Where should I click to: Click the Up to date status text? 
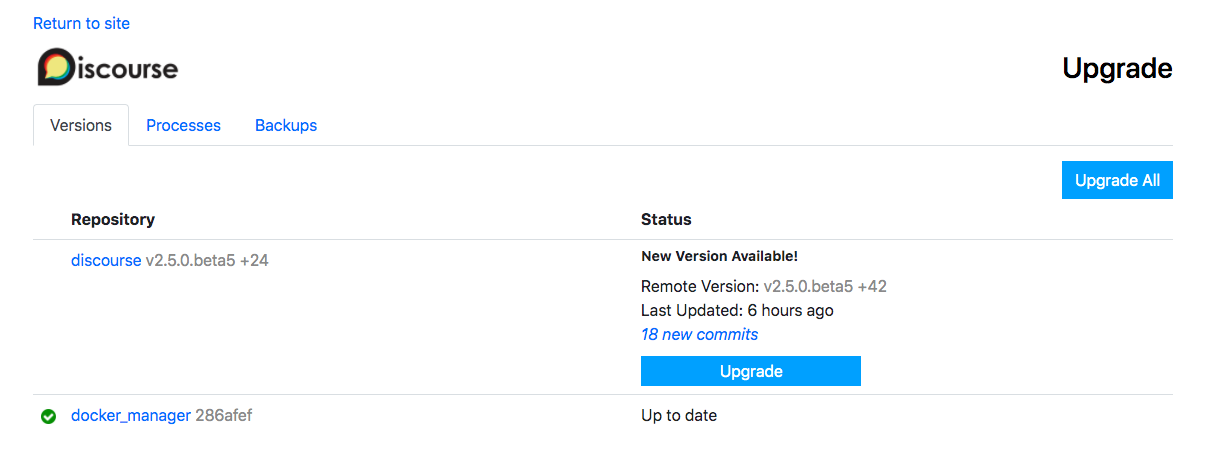point(679,415)
